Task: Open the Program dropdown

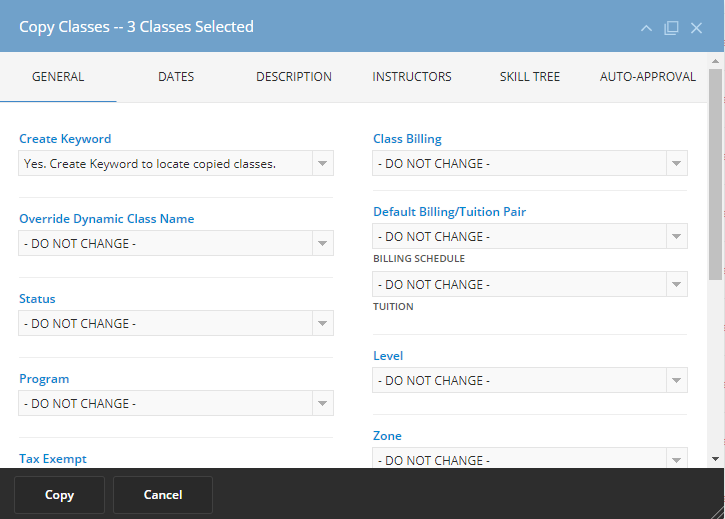Action: click(x=176, y=403)
